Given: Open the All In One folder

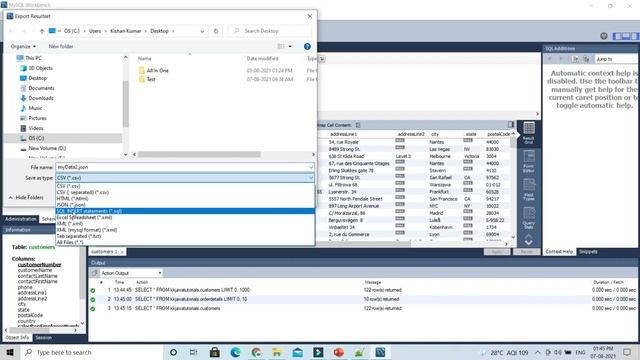Looking at the screenshot, I should pos(158,71).
